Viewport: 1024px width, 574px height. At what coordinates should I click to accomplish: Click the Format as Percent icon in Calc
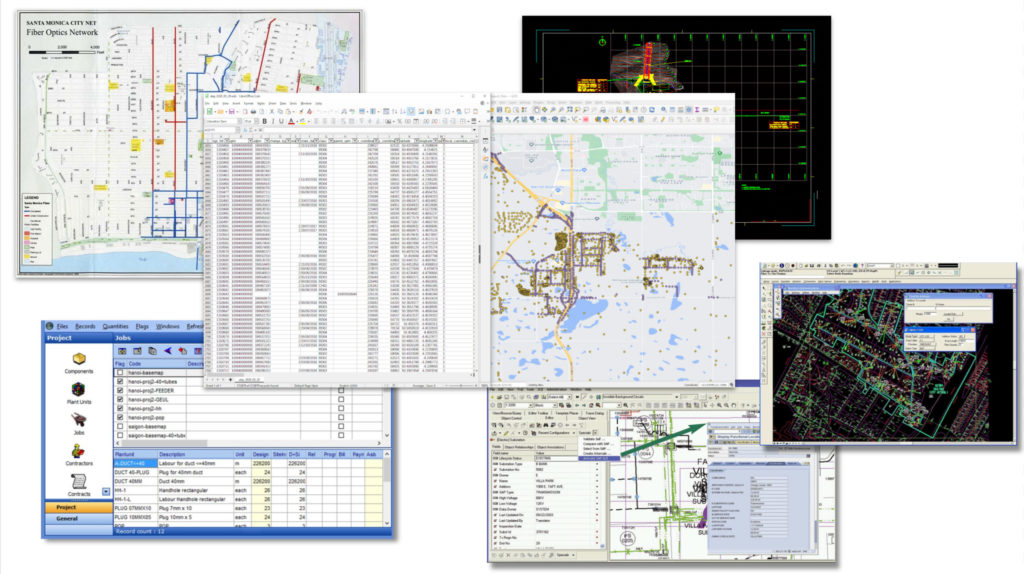(399, 121)
